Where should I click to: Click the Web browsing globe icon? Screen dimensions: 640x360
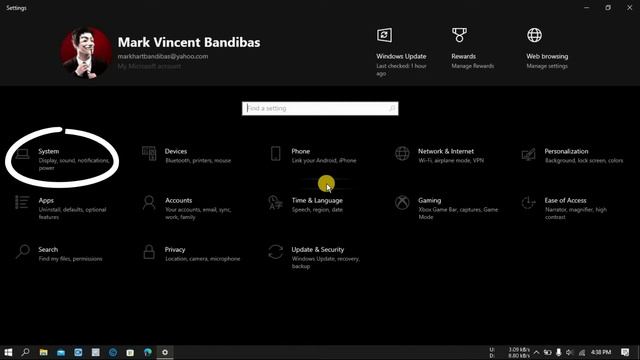(x=534, y=35)
